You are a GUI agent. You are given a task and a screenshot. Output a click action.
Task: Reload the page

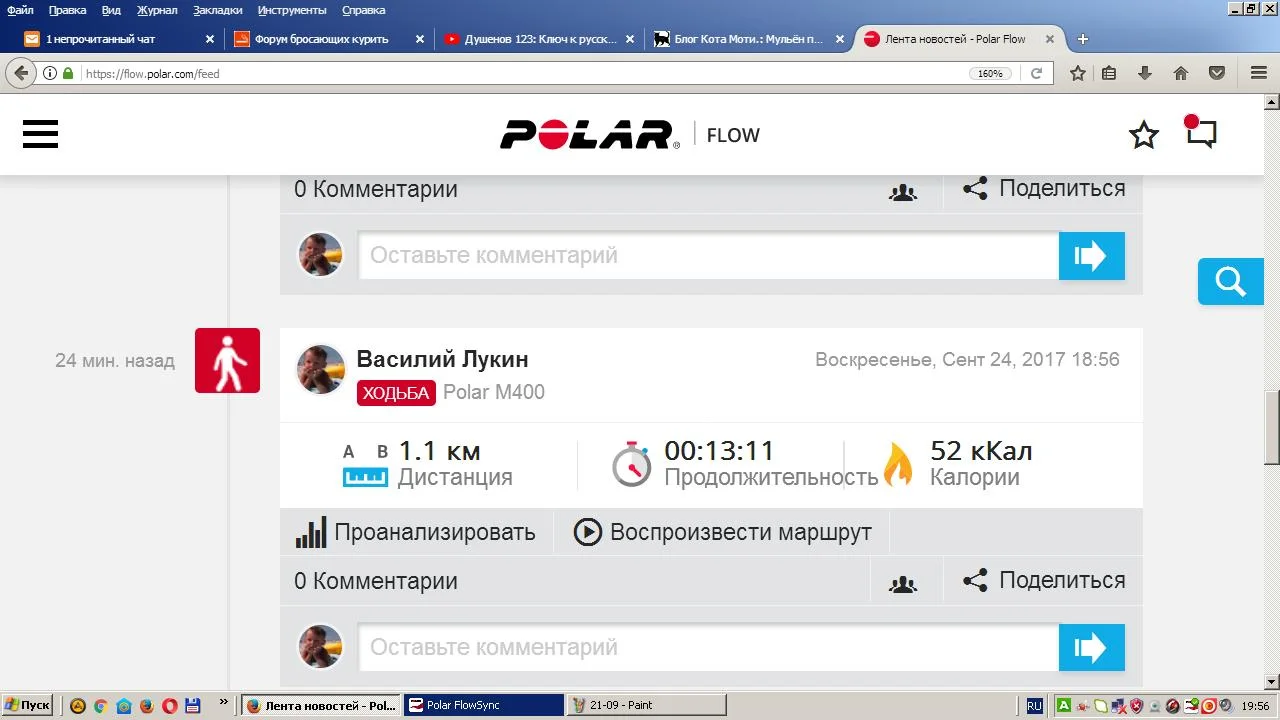pos(1036,73)
